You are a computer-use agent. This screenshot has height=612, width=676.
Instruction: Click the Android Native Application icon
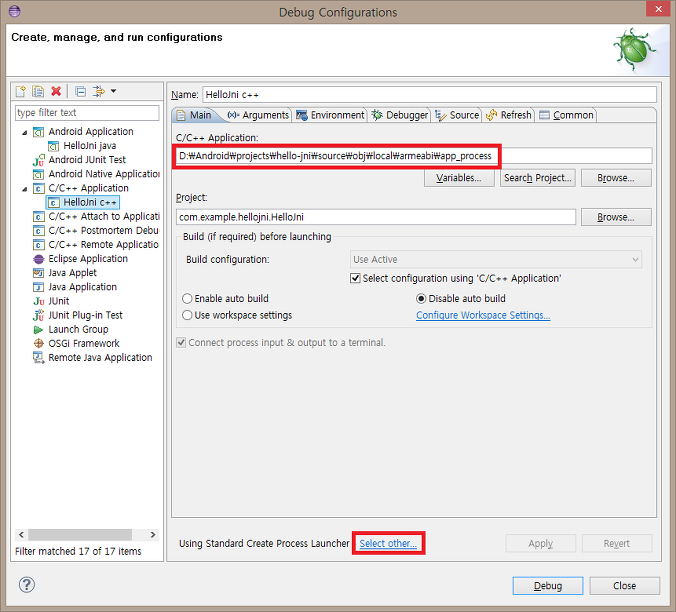39,174
